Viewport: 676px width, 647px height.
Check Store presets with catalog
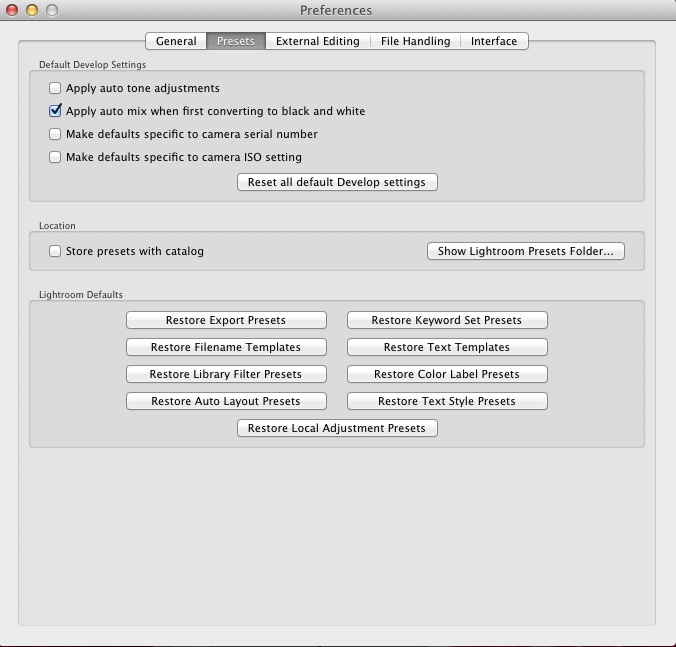[56, 251]
